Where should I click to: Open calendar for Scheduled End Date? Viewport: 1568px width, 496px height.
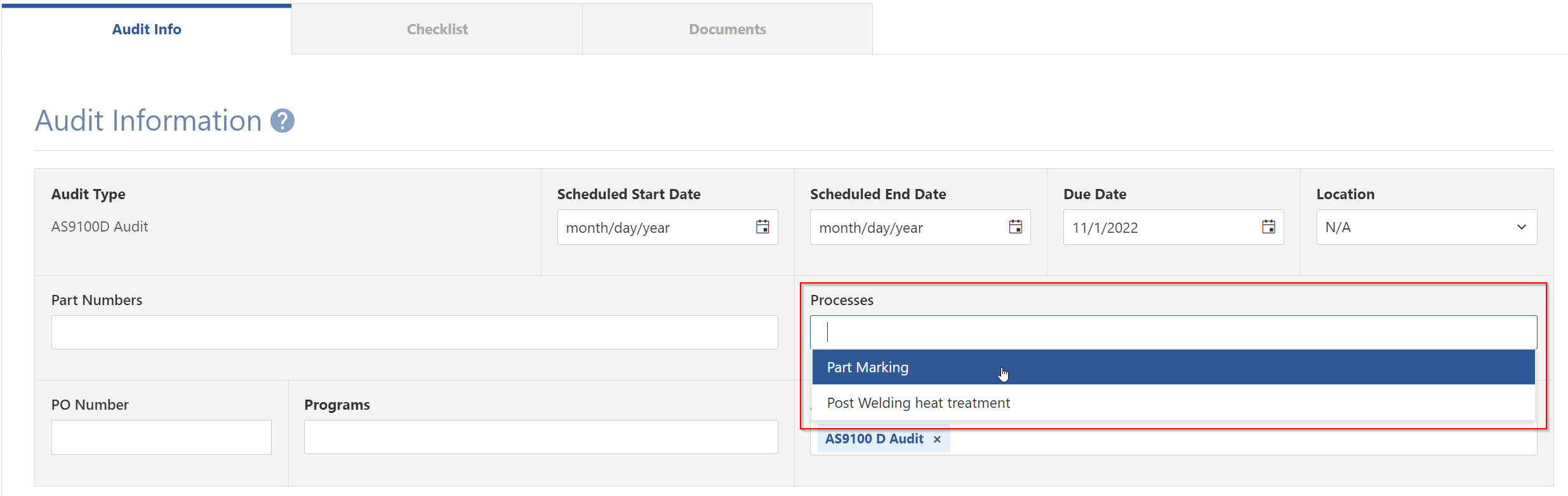1015,227
